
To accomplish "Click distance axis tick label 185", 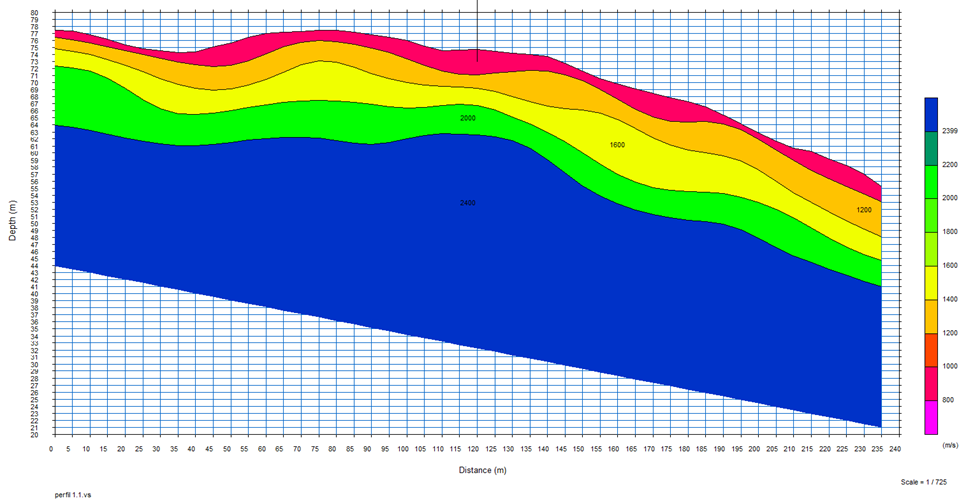I will coord(702,449).
